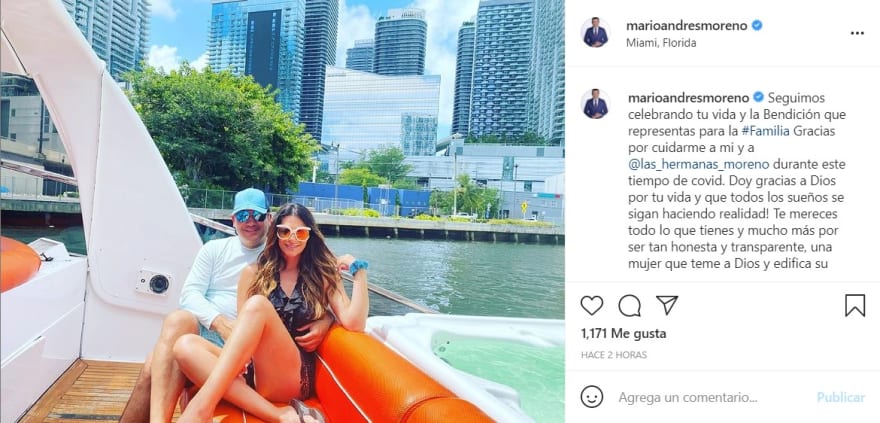Click the verified badge next to header username
880x423 pixels.
[x=757, y=25]
